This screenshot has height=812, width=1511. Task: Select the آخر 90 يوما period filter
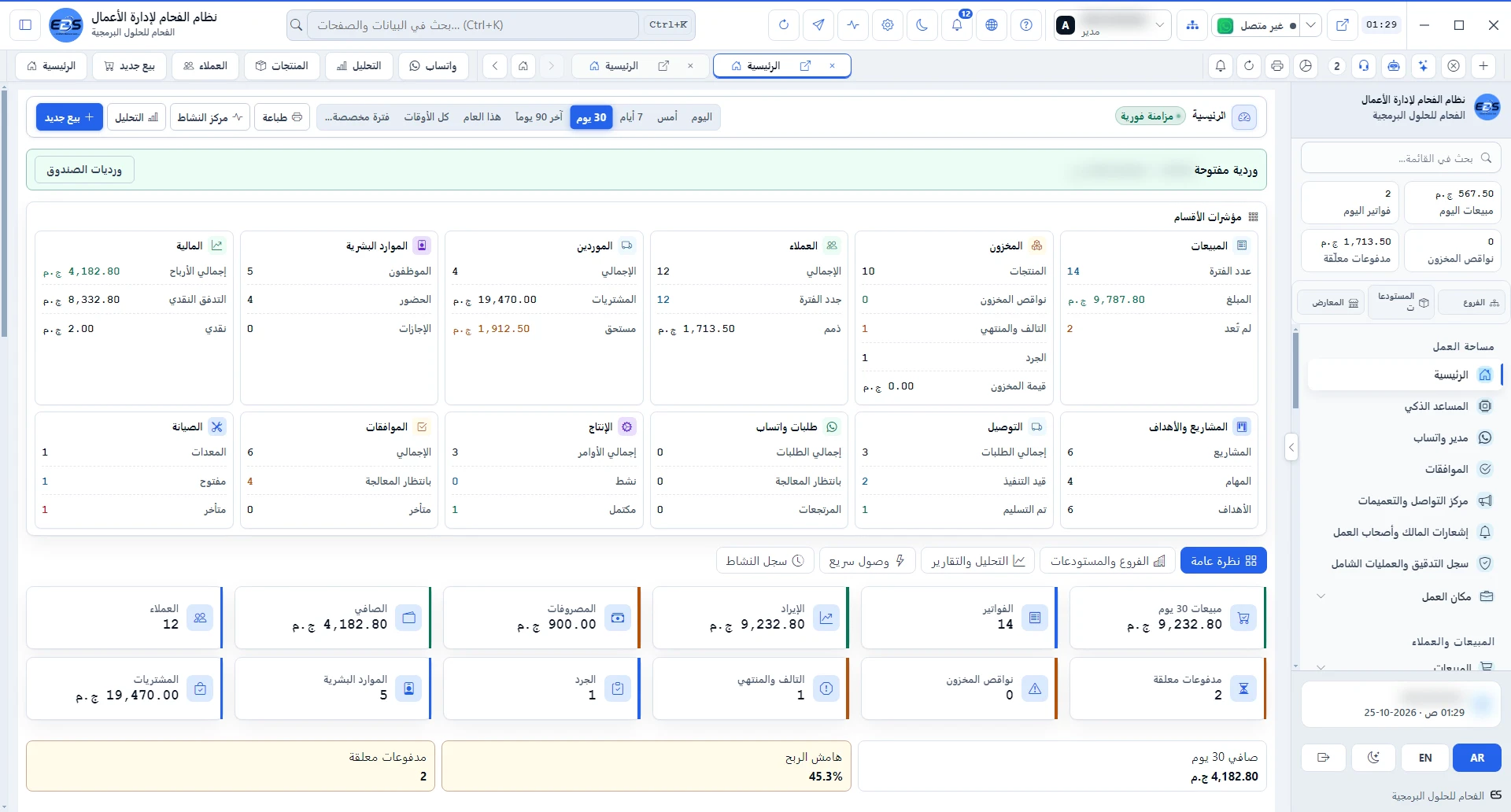539,117
